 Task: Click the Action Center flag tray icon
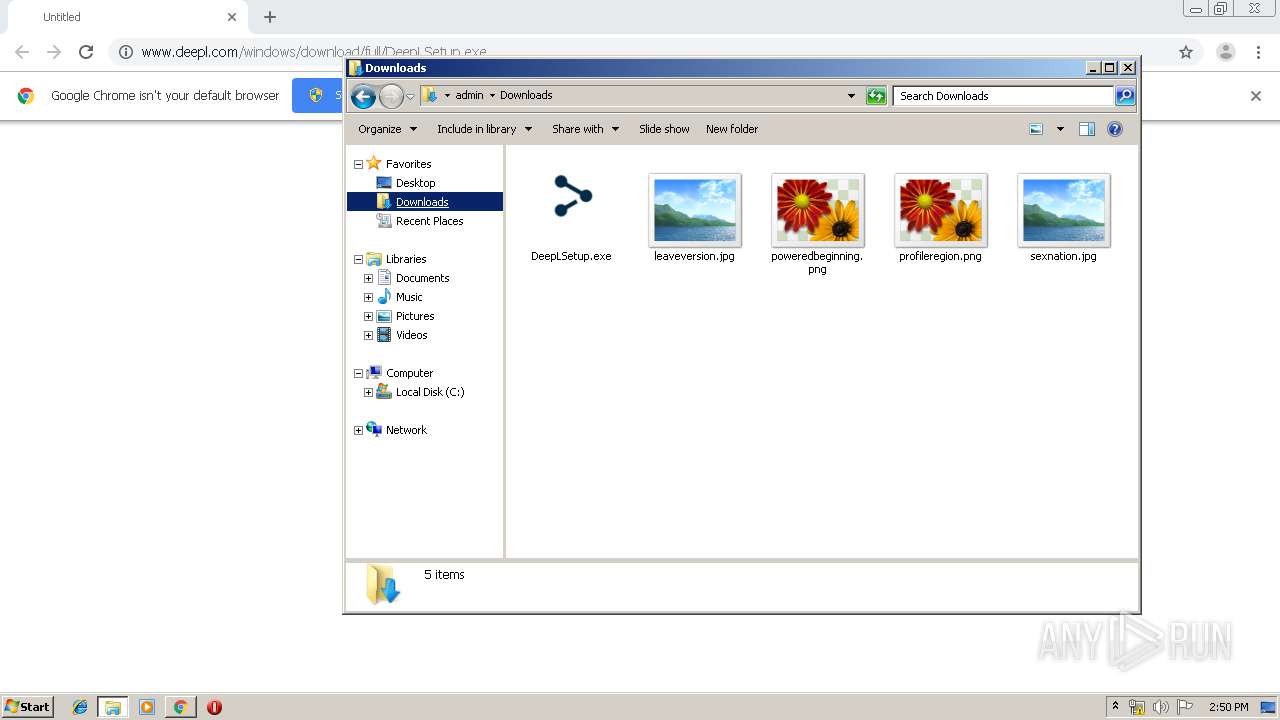point(1185,707)
